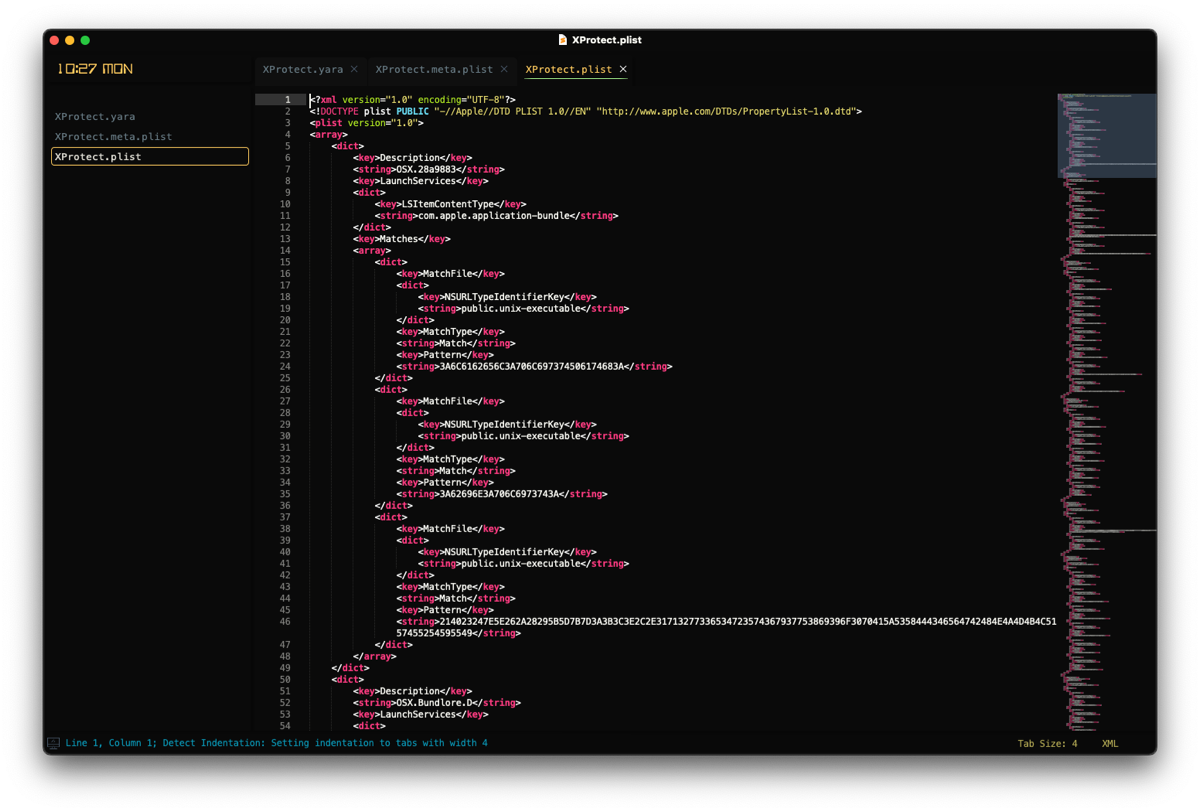Click the Matches key on line 13
The width and height of the screenshot is (1200, 812).
point(401,239)
